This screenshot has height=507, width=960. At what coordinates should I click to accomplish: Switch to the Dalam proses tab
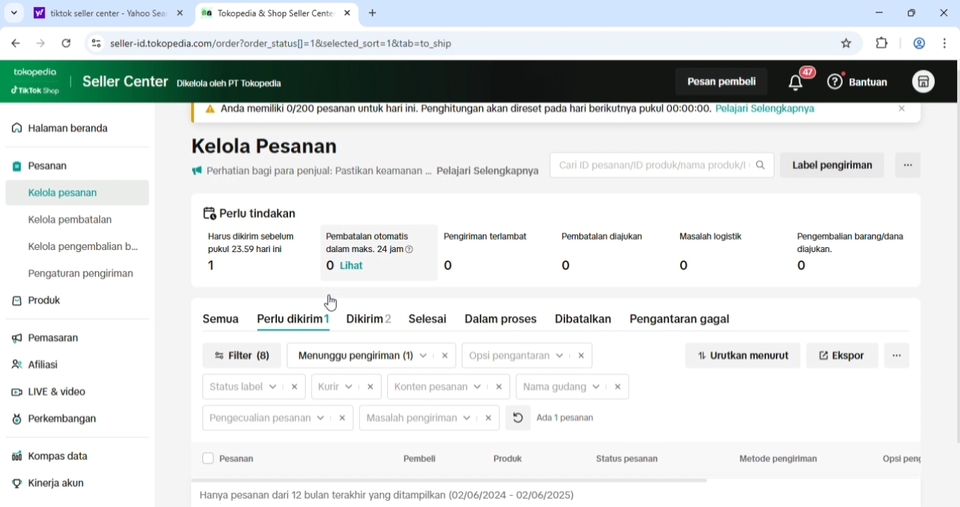tap(500, 319)
